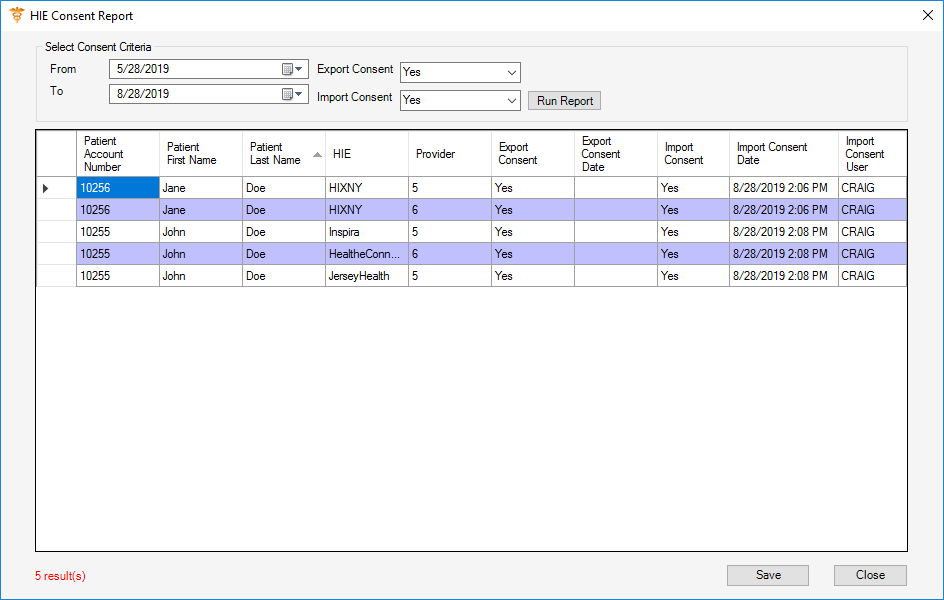Click the From date input field
944x600 pixels.
194,69
